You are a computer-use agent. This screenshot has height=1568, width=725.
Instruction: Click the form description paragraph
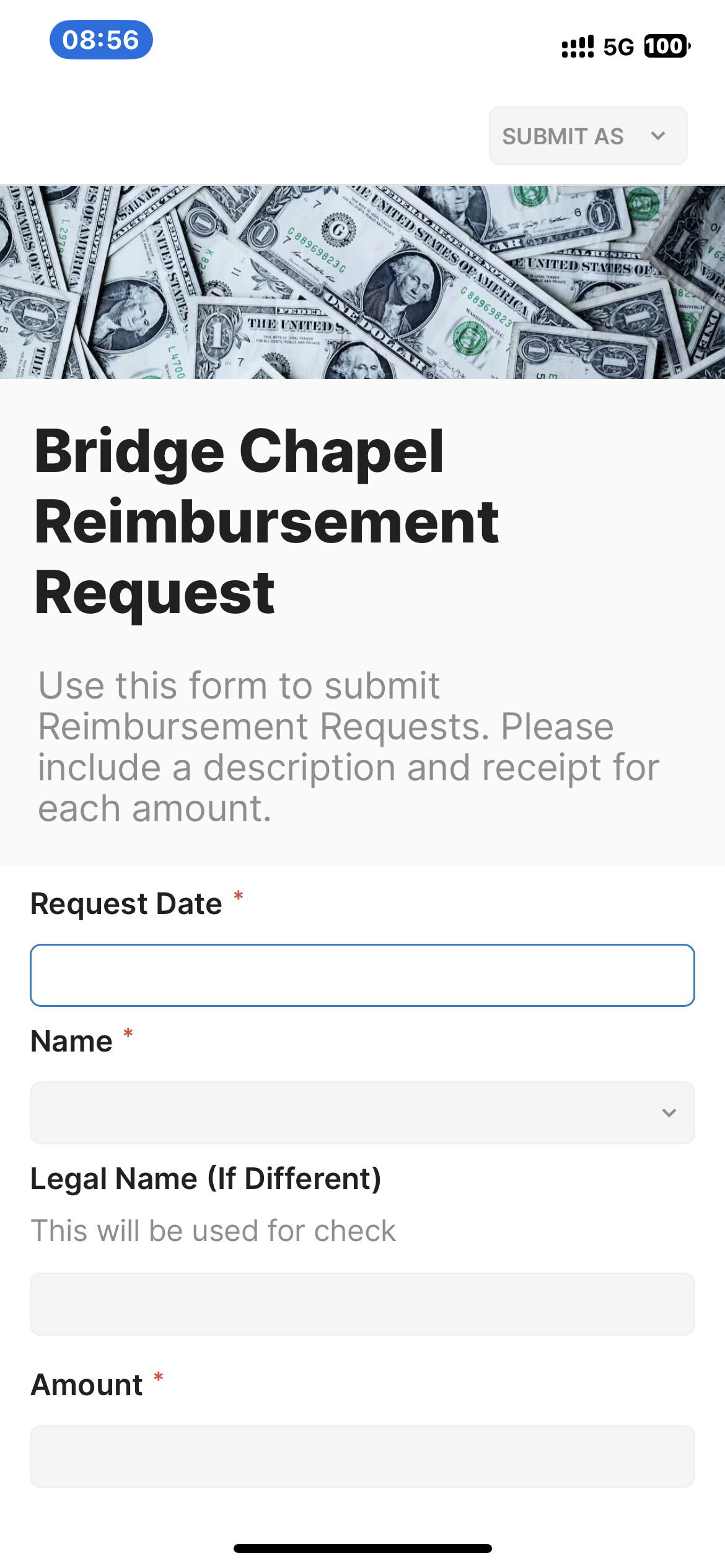[x=348, y=747]
